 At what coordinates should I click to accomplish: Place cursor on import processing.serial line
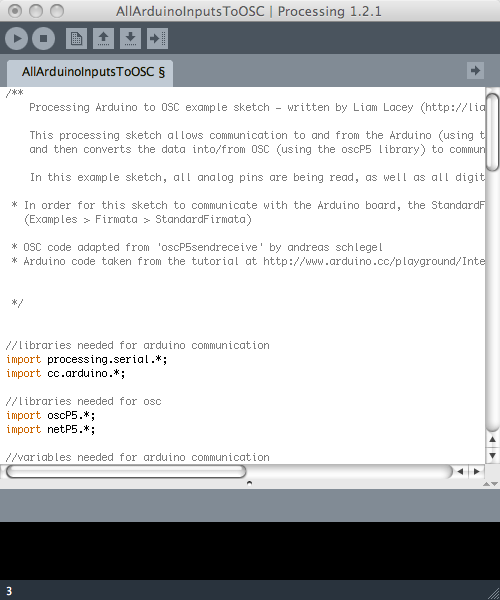86,360
